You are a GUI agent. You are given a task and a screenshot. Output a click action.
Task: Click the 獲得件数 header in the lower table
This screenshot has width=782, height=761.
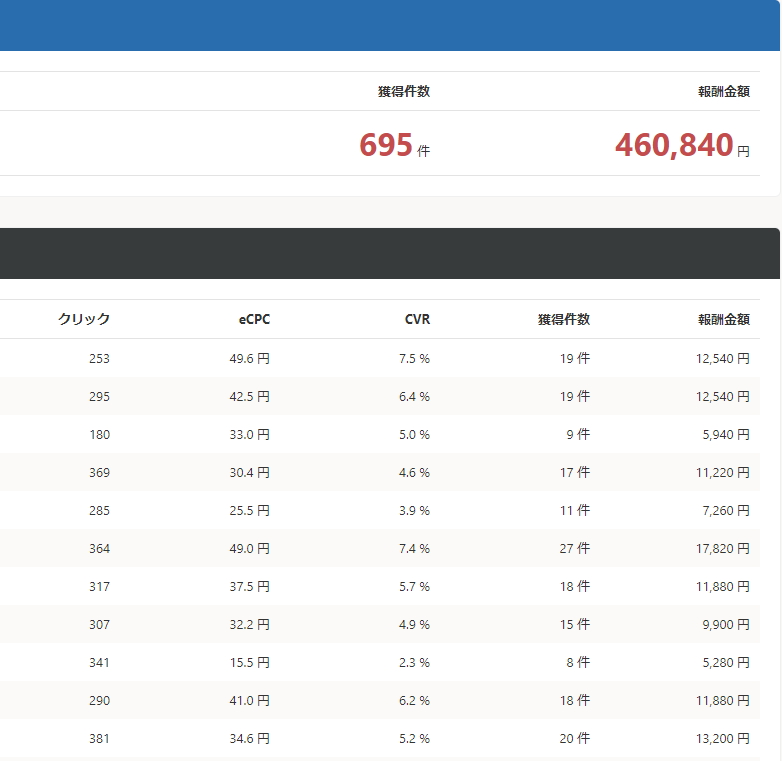click(x=563, y=319)
